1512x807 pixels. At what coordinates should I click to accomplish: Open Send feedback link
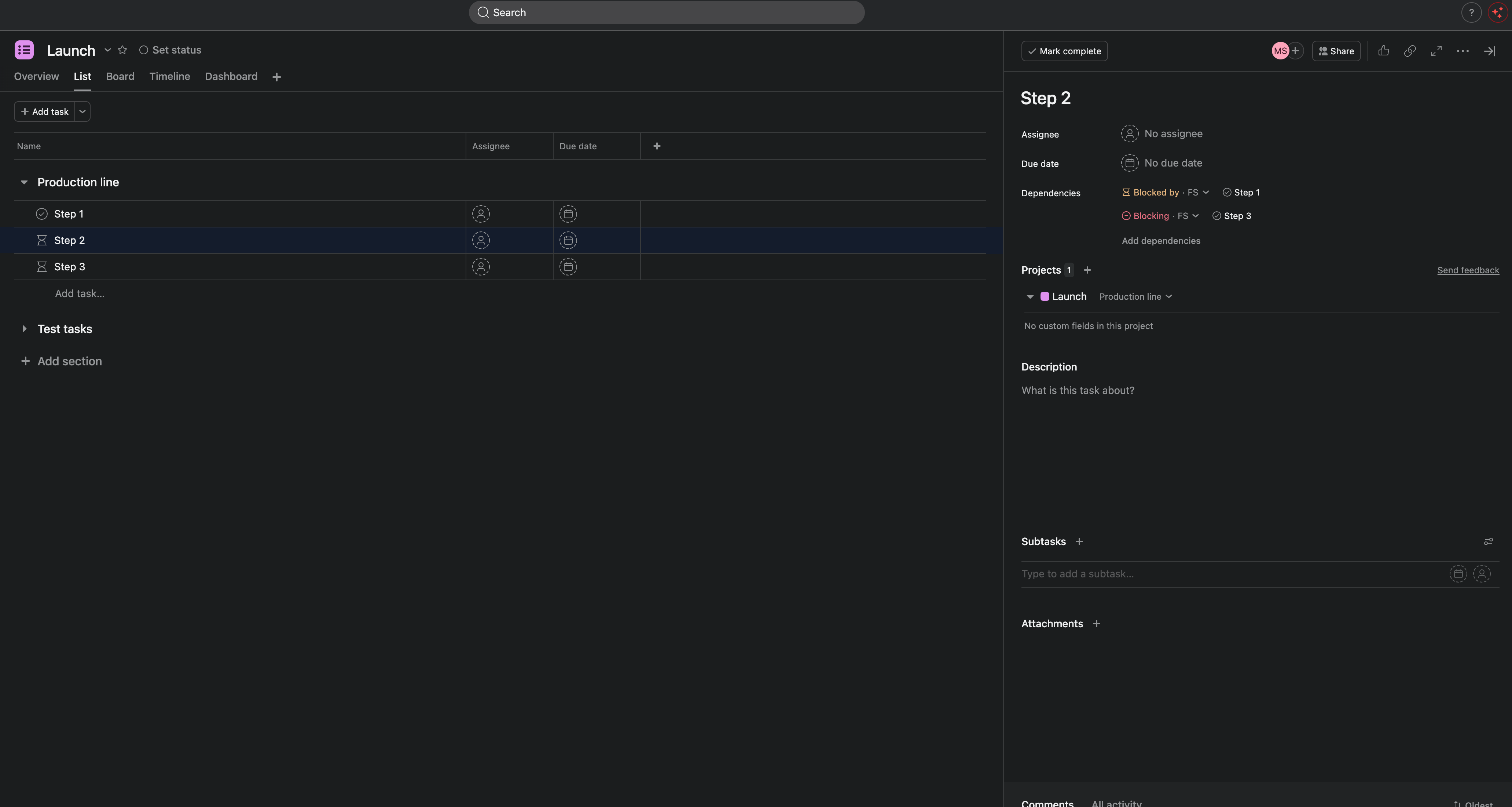pos(1468,270)
